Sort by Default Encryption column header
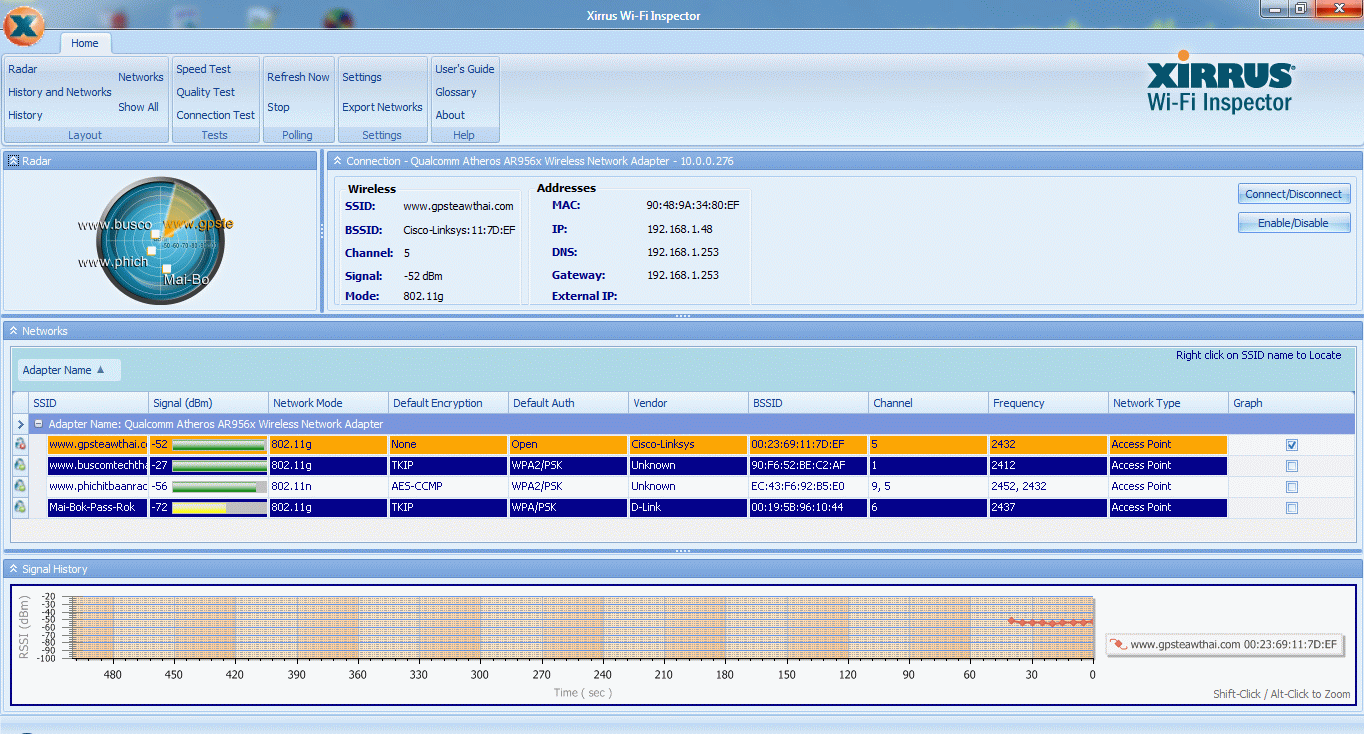The height and width of the screenshot is (734, 1364). pos(449,403)
